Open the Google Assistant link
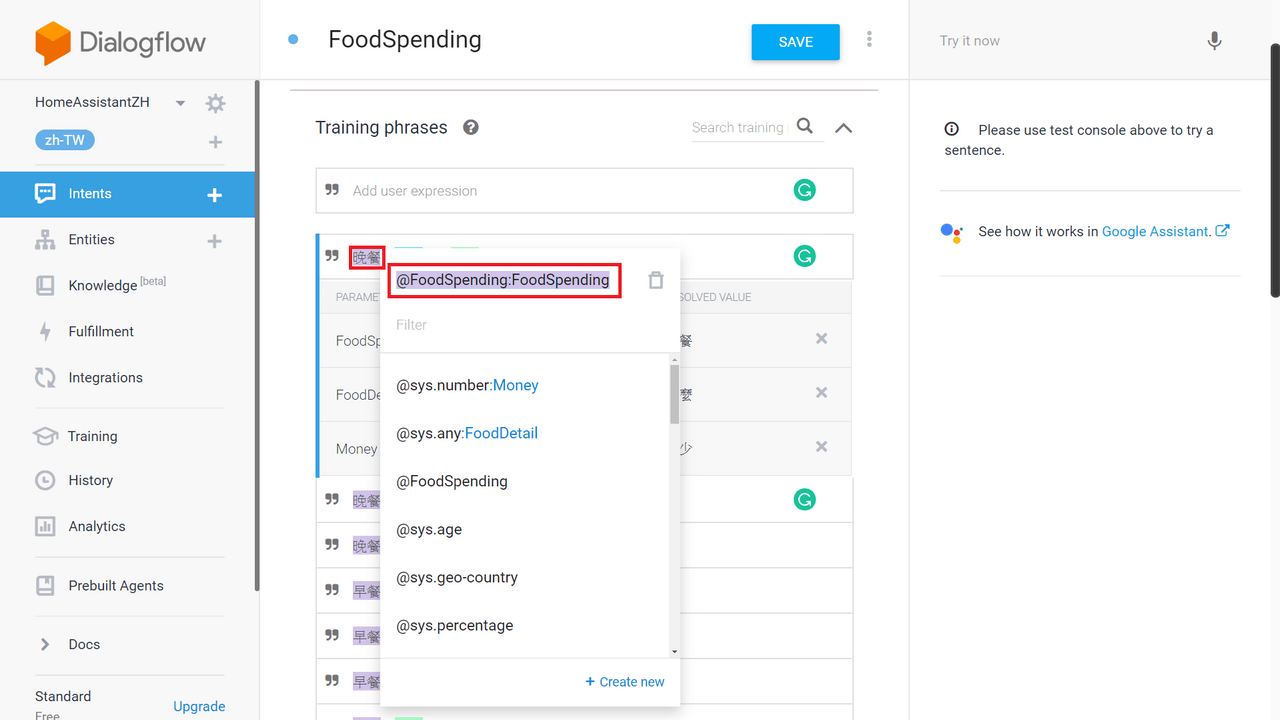 coord(1165,231)
